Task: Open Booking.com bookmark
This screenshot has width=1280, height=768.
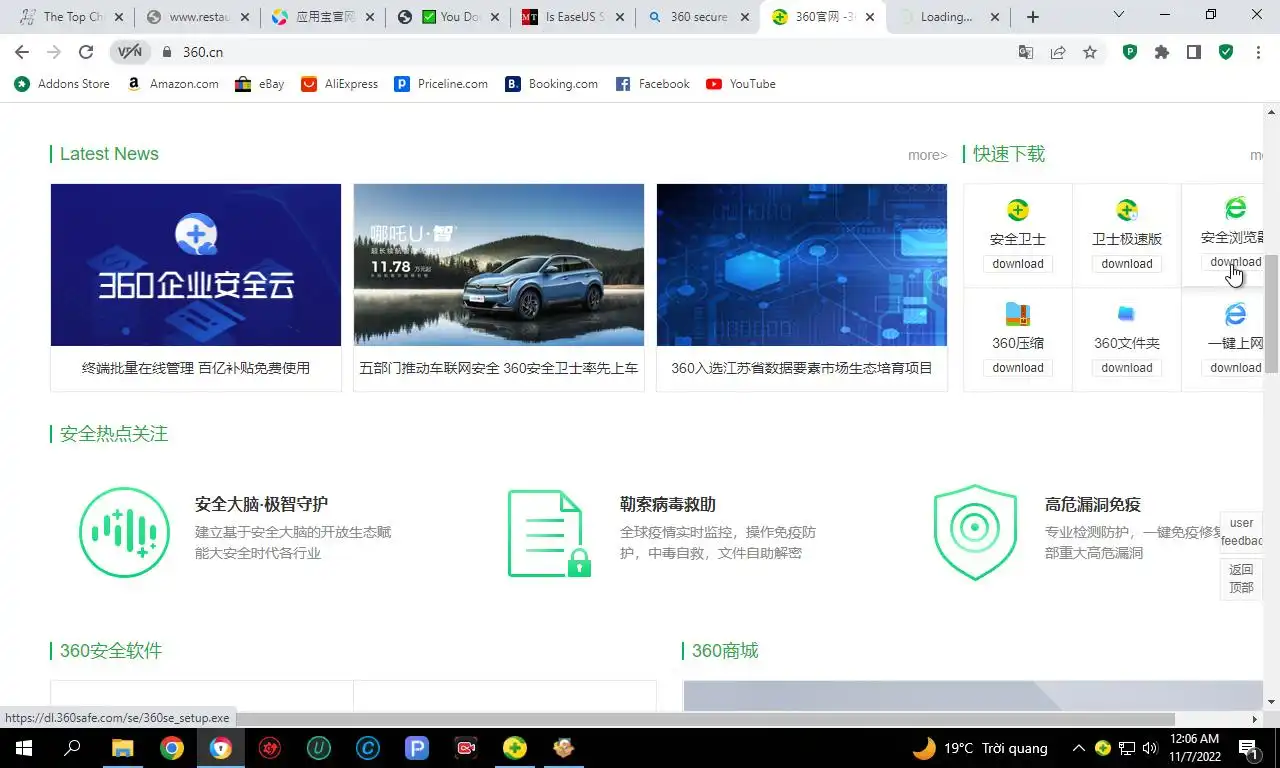Action: pyautogui.click(x=551, y=84)
